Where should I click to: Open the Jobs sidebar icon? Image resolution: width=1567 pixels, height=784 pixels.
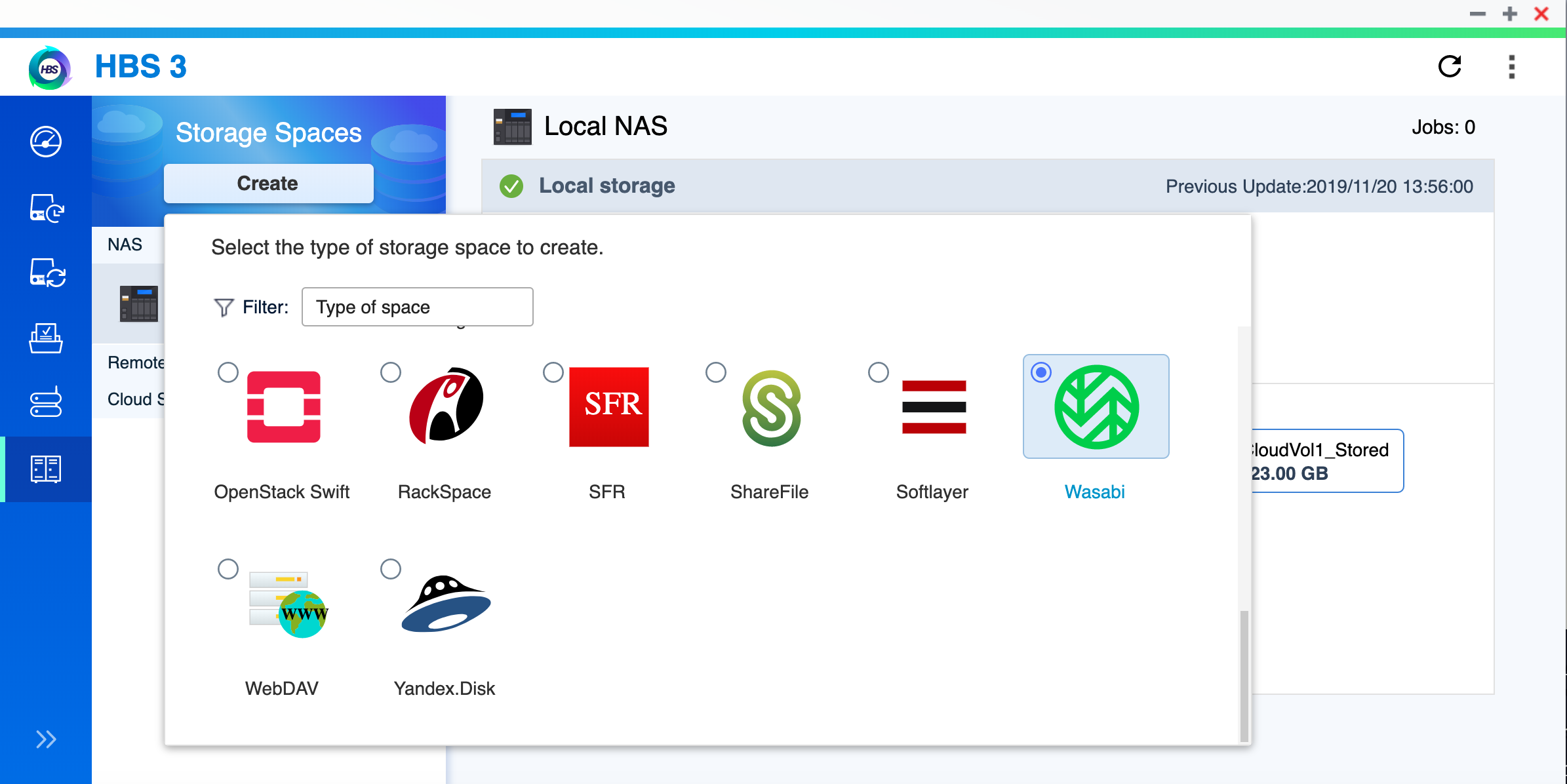tap(46, 338)
